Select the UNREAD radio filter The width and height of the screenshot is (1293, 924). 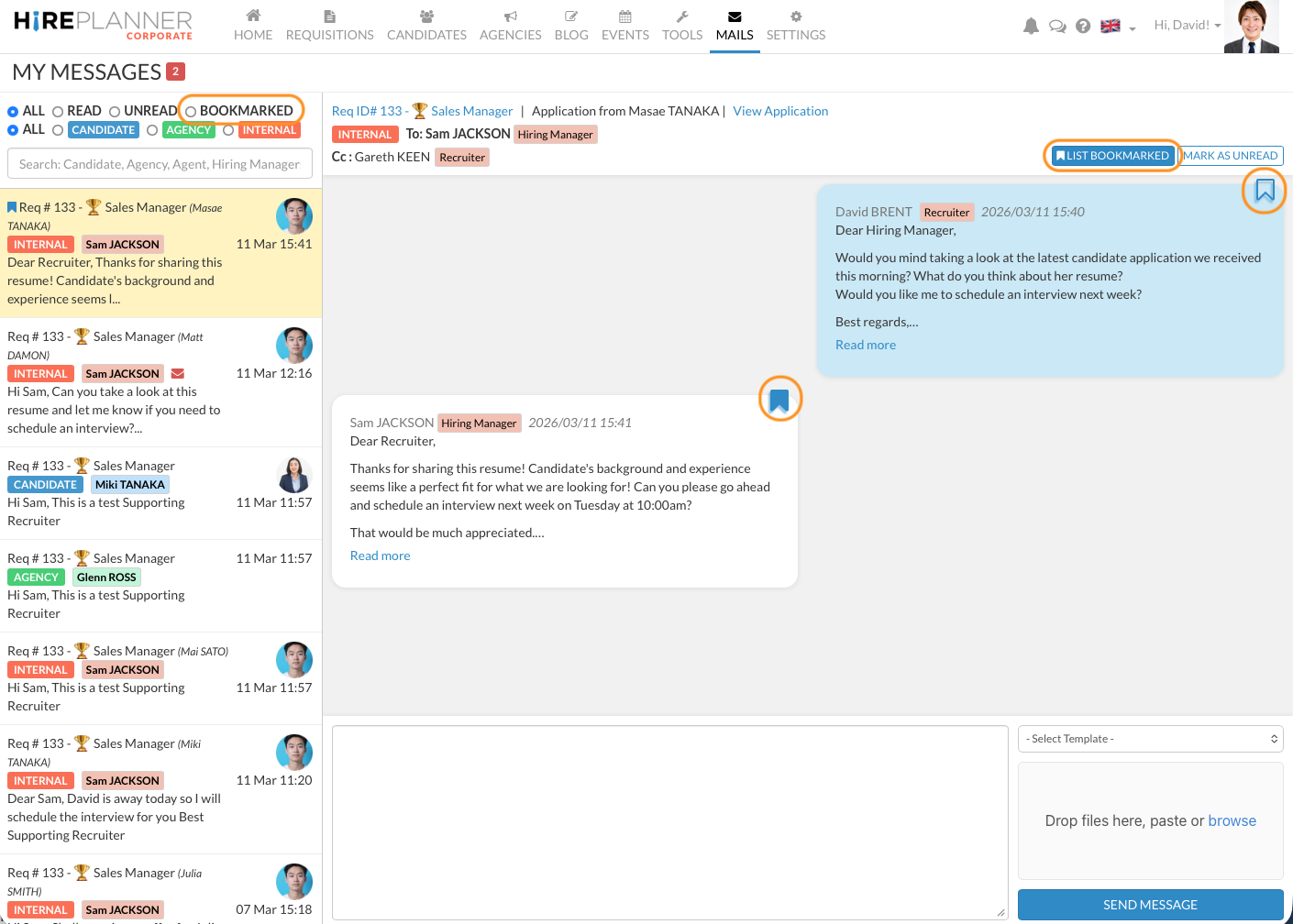116,112
